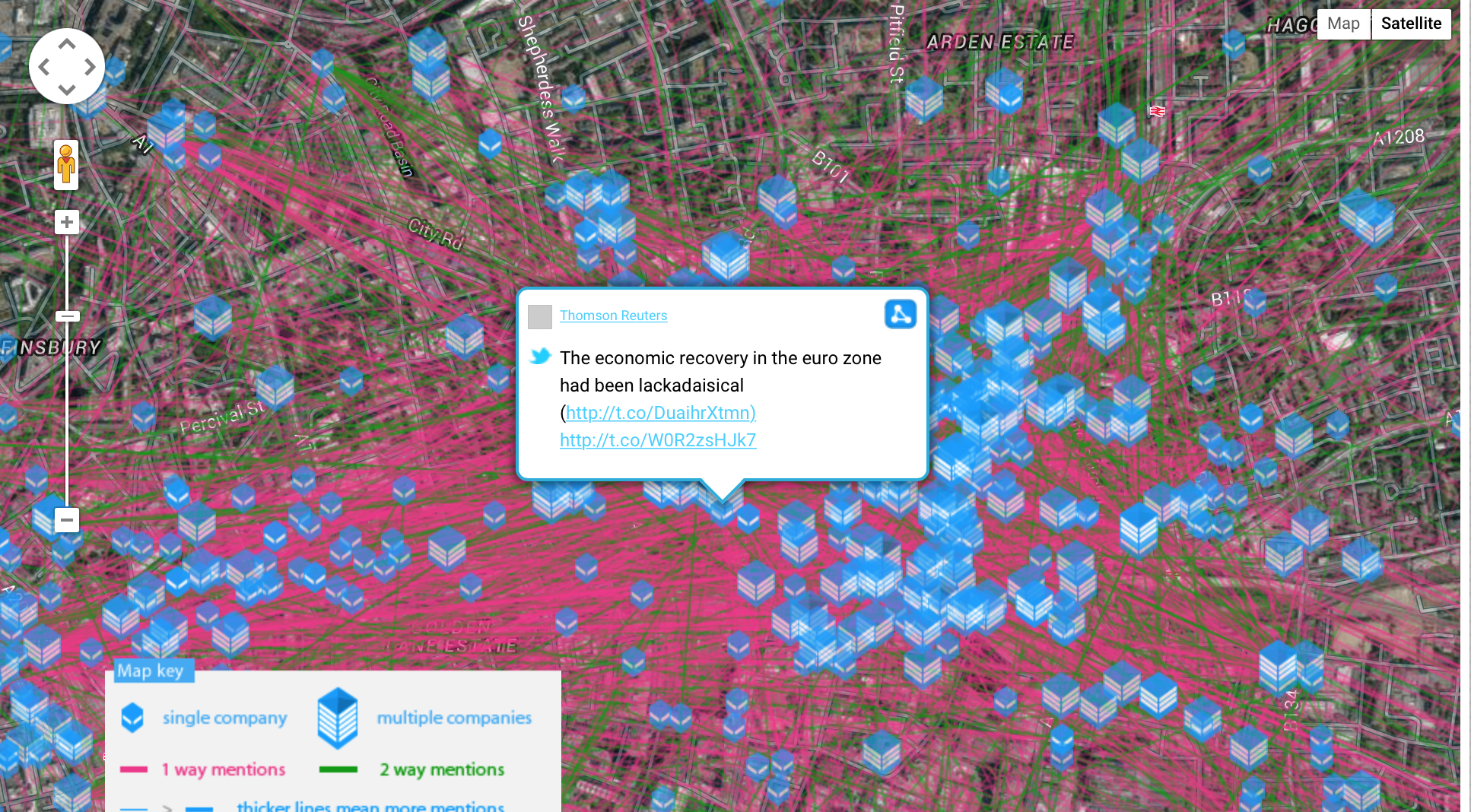Click the single company legend icon

pos(132,718)
